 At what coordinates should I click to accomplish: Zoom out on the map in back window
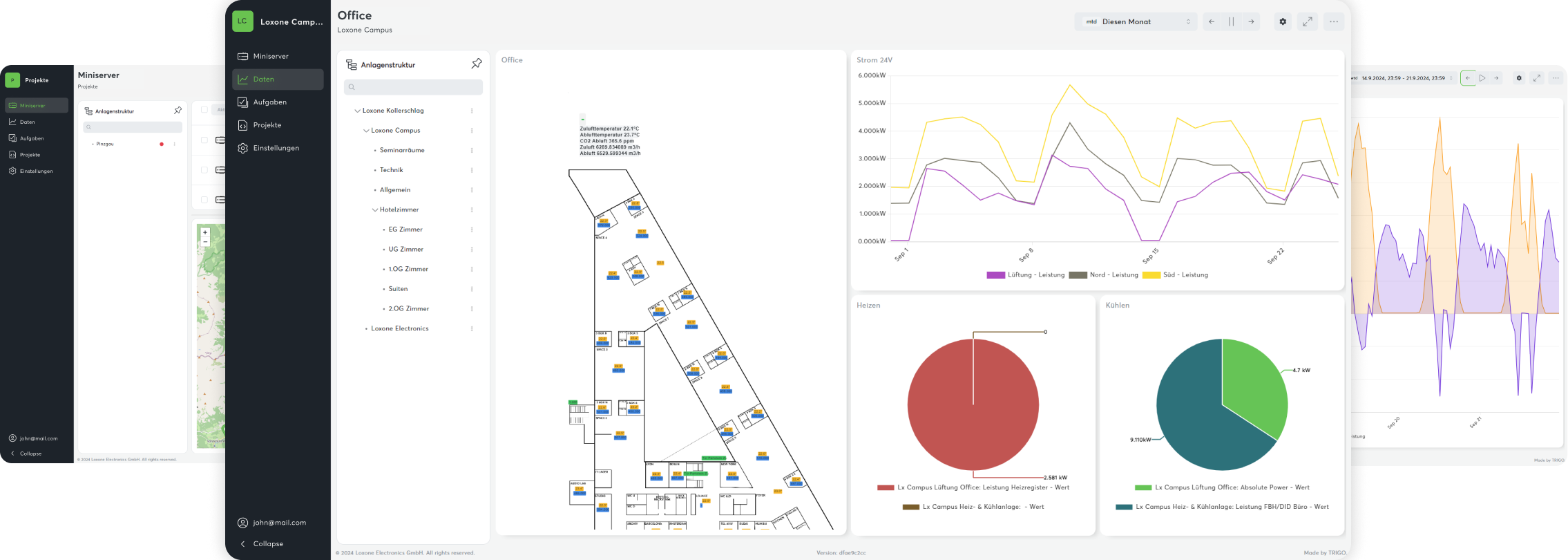tap(205, 242)
